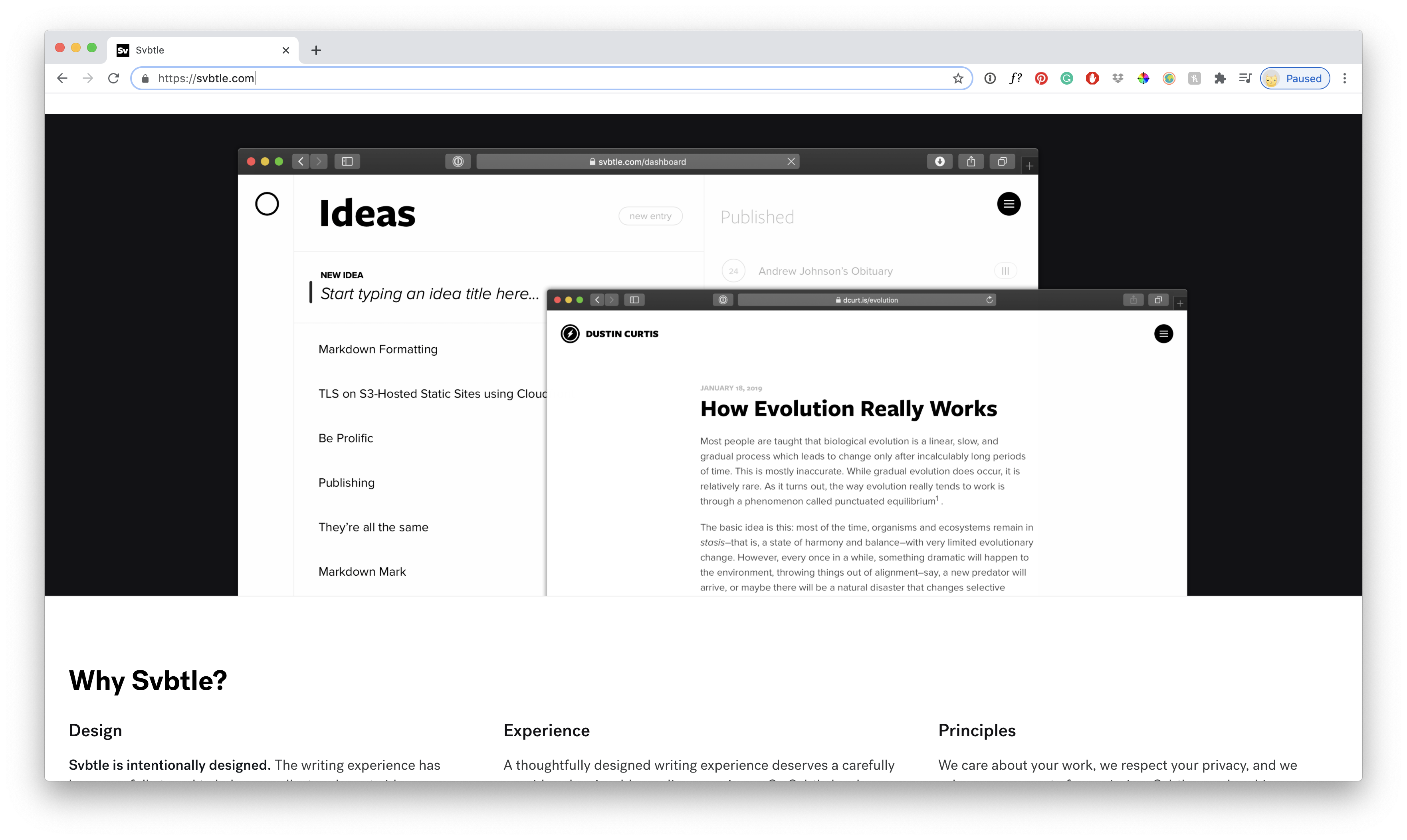1407x840 pixels.
Task: Select the Be Prolific idea
Action: tap(345, 438)
